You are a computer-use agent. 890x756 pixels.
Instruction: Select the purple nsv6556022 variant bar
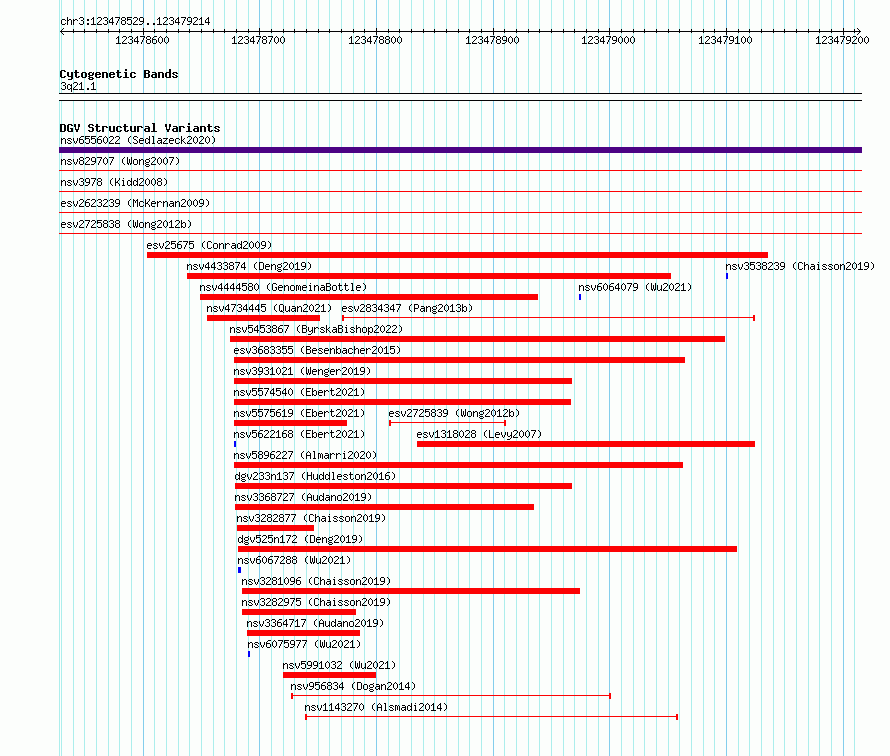coord(460,150)
